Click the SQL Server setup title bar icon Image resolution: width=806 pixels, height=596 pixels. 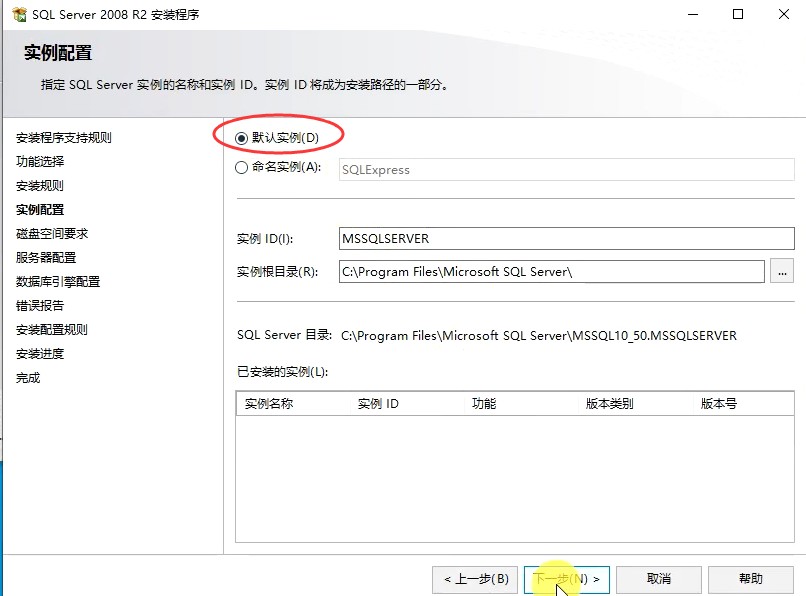pos(19,14)
